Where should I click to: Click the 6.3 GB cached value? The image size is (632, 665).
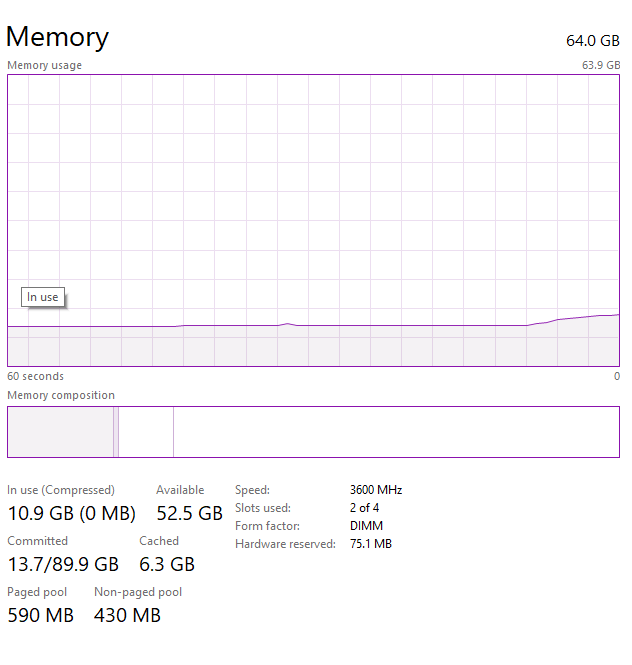pos(167,564)
